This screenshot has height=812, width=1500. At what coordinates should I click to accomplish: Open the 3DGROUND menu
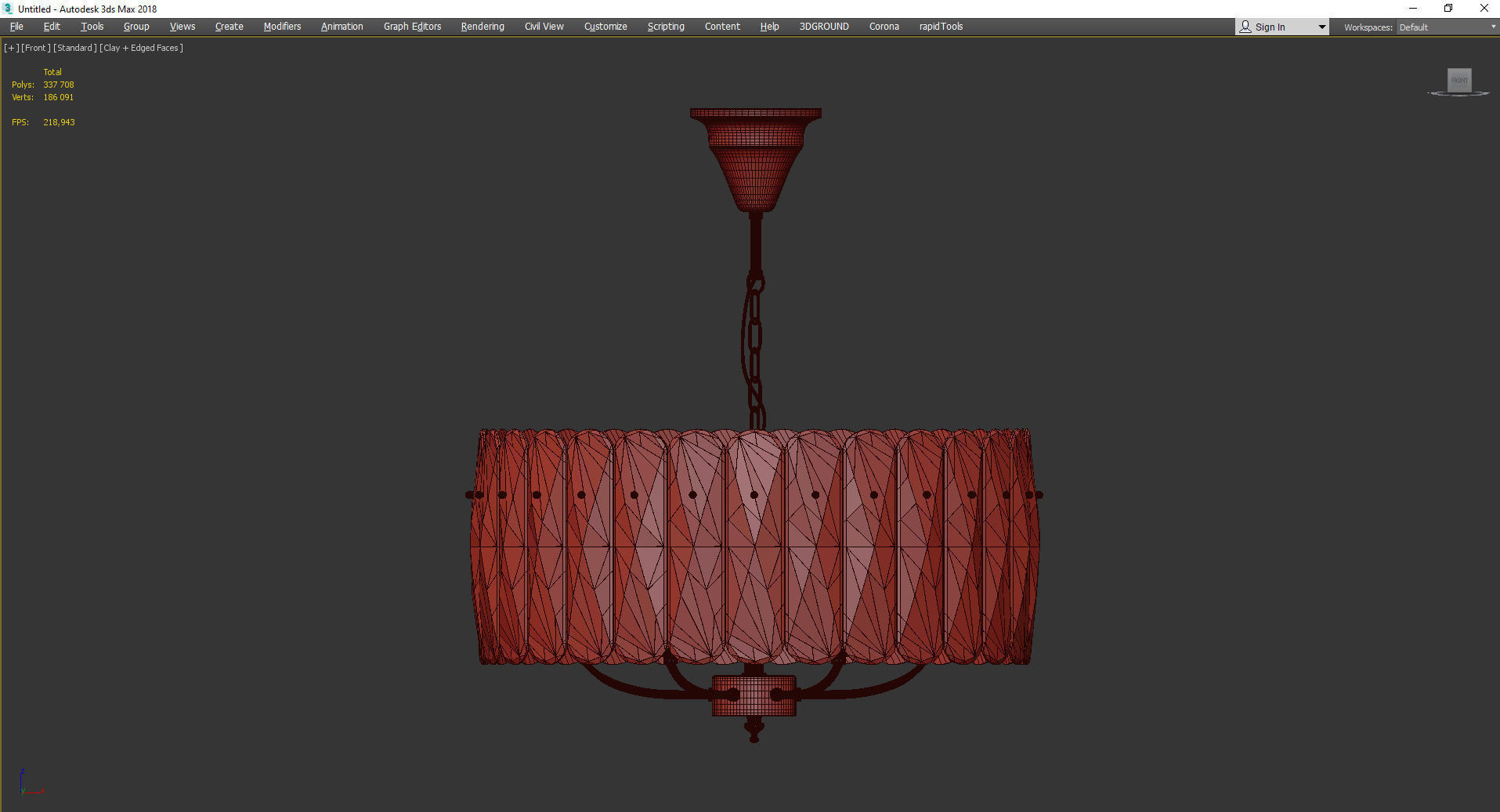click(823, 27)
